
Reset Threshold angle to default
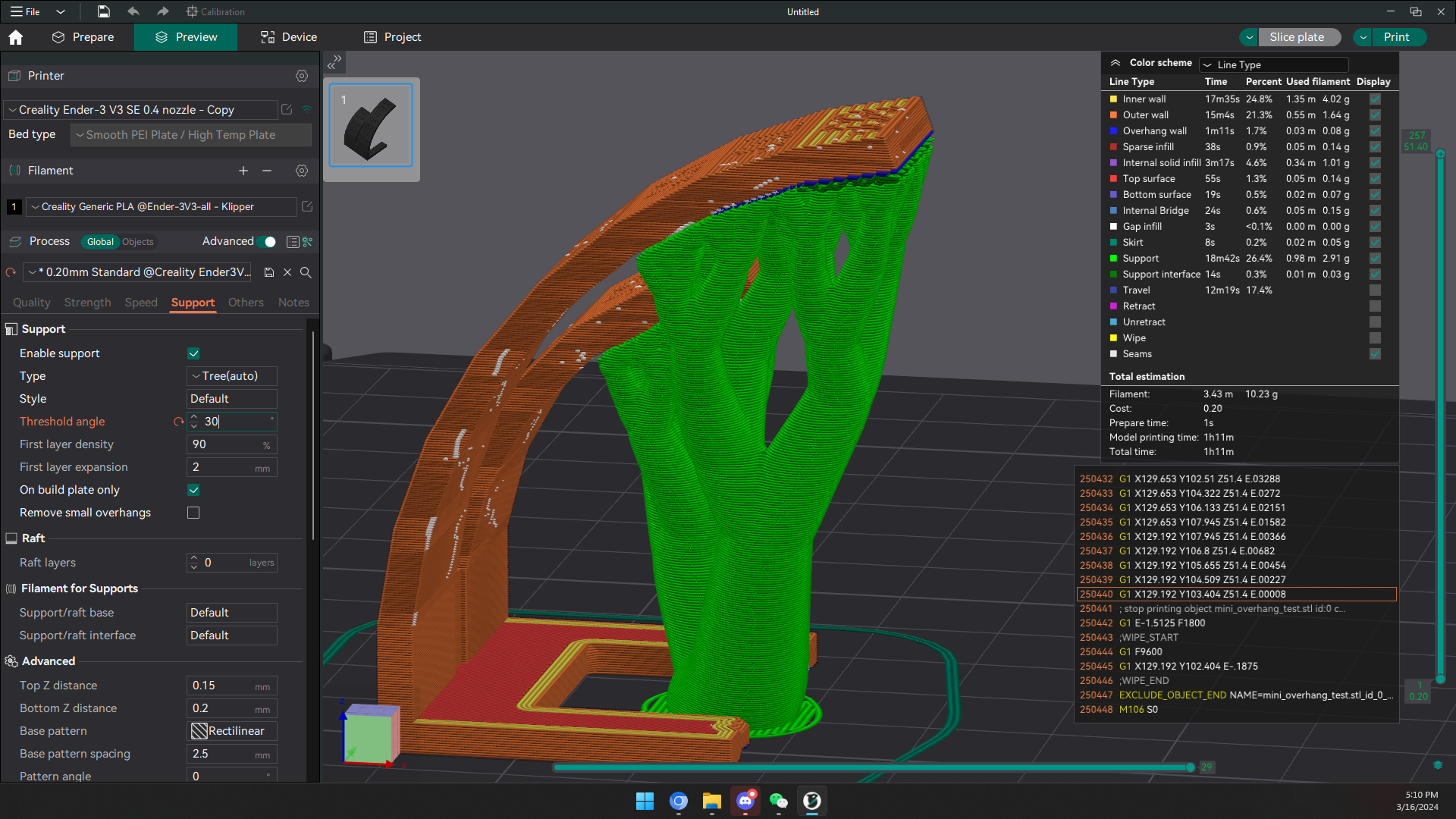[x=178, y=422]
